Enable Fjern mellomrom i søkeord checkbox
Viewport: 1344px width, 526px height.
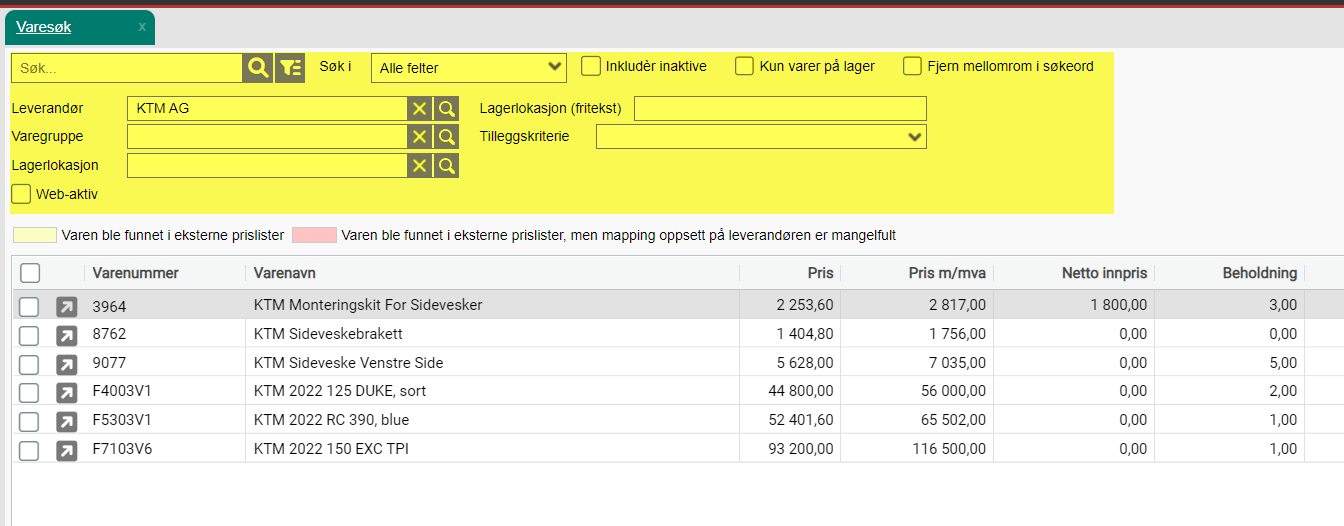[x=912, y=66]
